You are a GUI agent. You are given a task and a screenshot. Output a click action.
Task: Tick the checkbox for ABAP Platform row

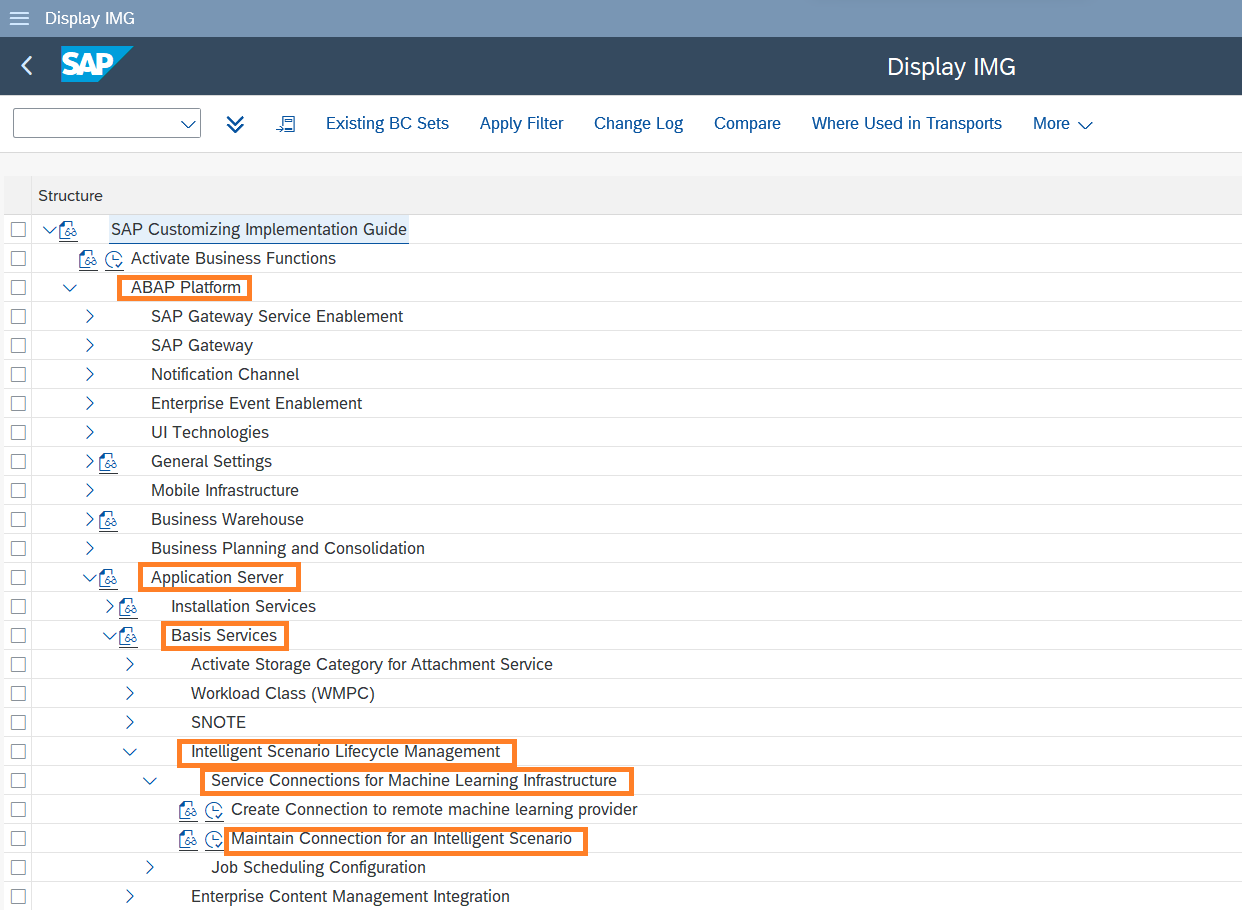tap(18, 288)
